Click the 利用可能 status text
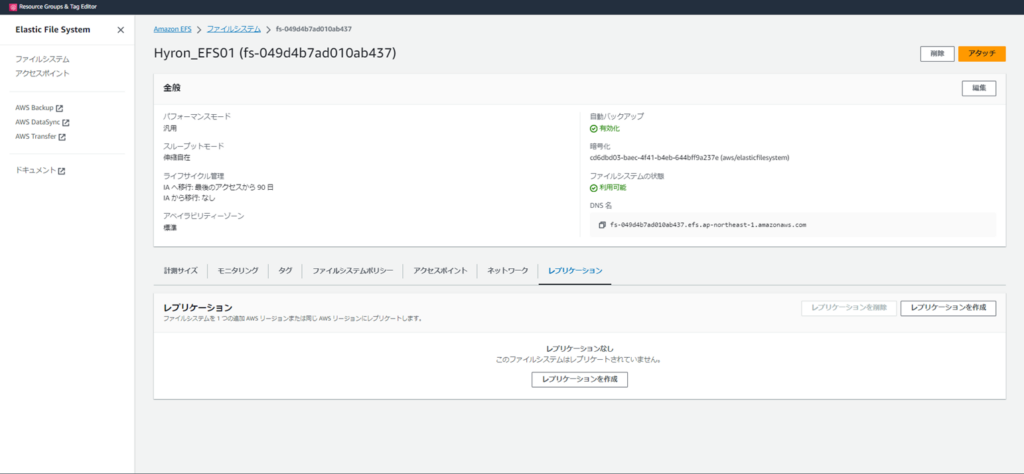Screen dimensions: 1024x474 click(x=613, y=188)
